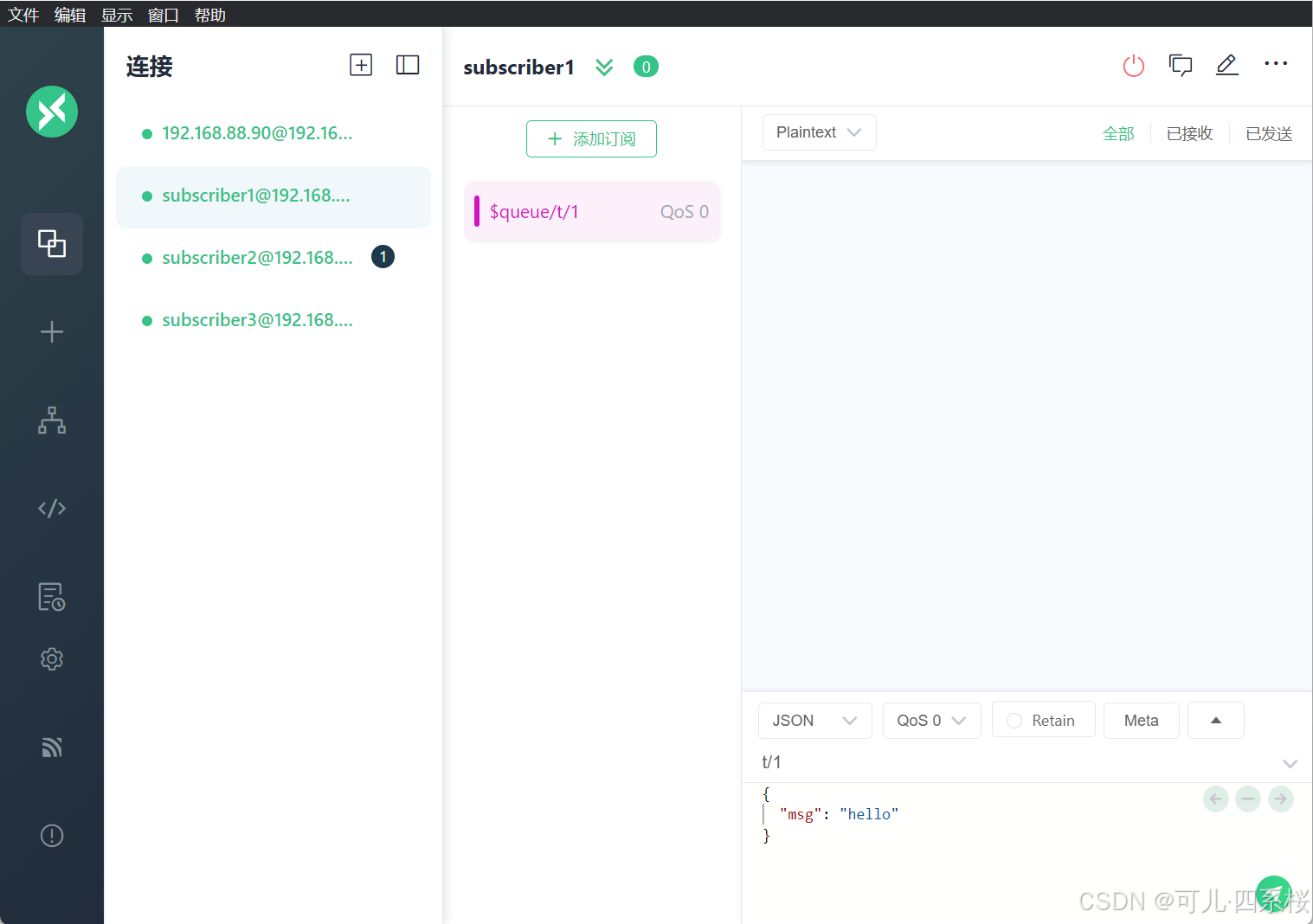The width and height of the screenshot is (1313, 924).
Task: Open the 显示 menu
Action: click(117, 15)
